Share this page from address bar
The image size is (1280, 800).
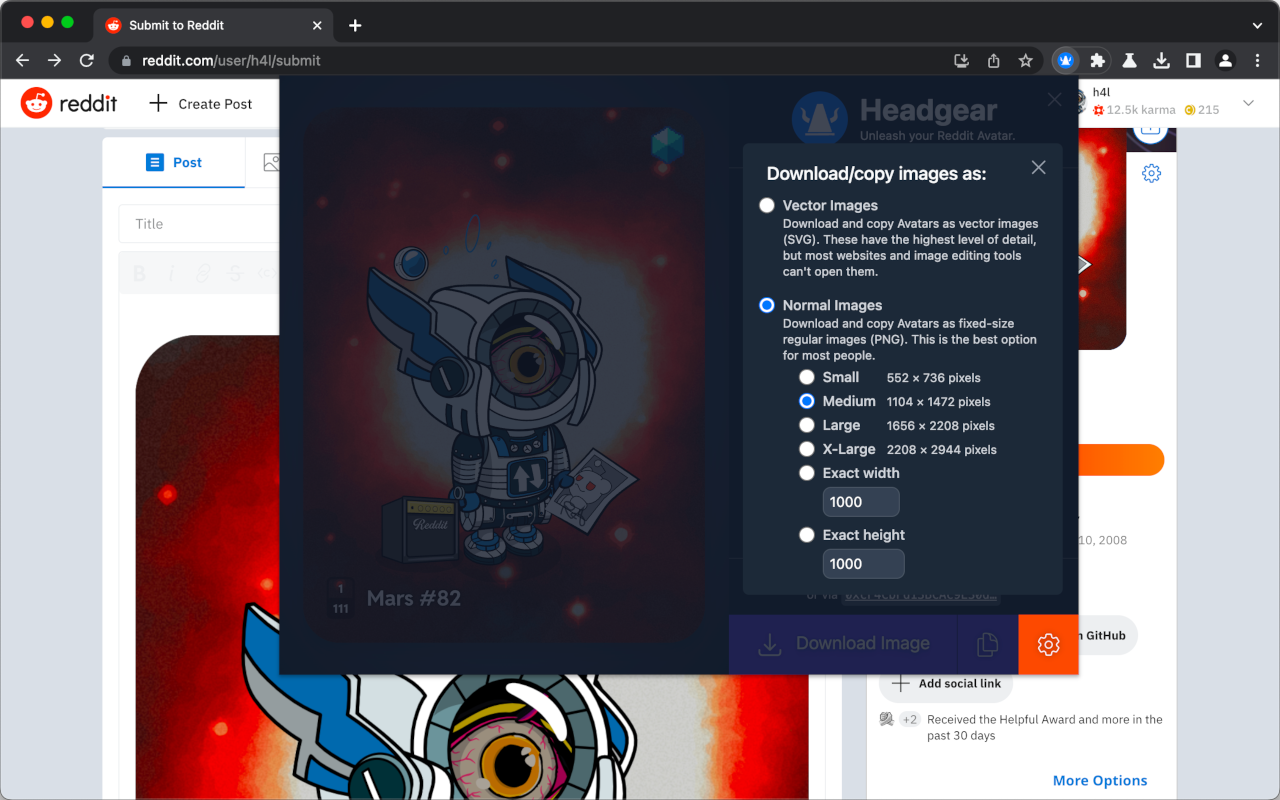click(x=993, y=60)
